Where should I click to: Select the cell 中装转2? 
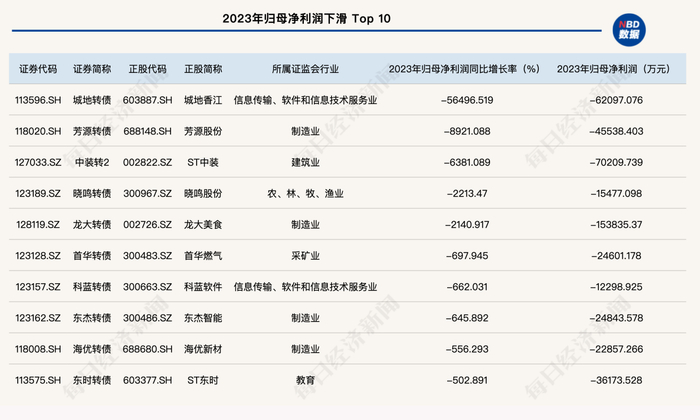[x=92, y=162]
